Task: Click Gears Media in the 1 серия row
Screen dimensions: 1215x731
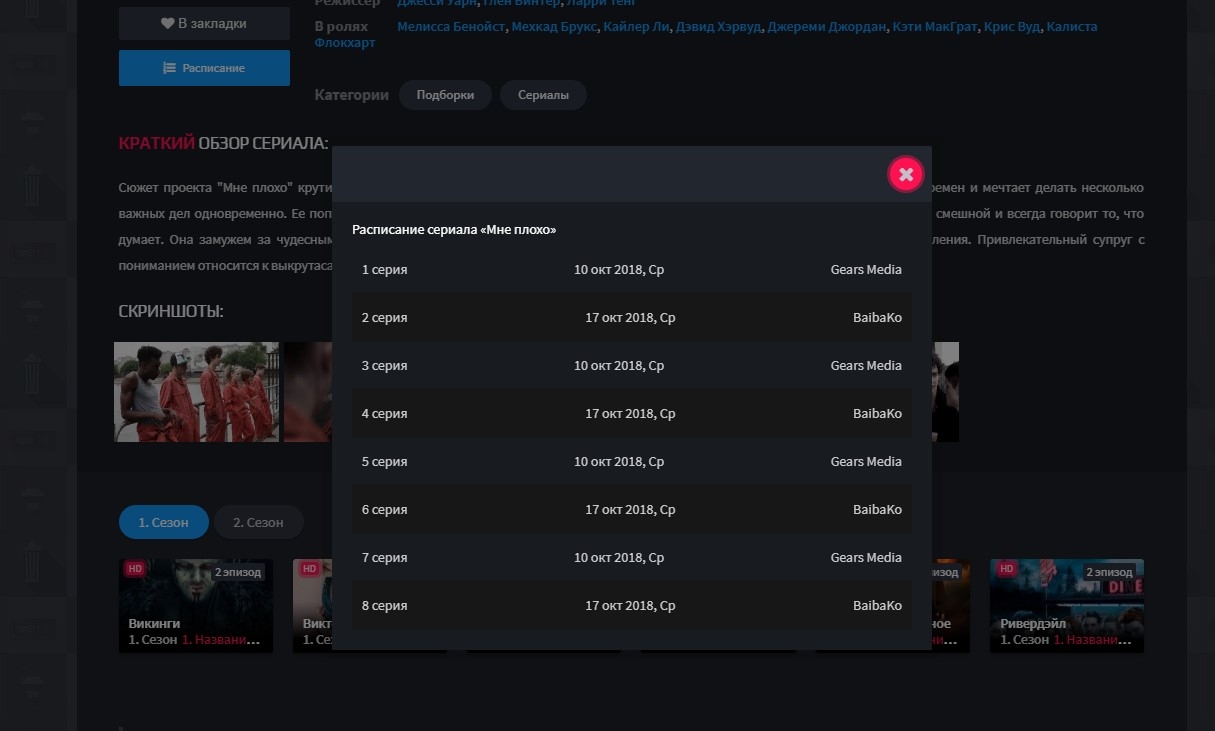Action: [866, 270]
